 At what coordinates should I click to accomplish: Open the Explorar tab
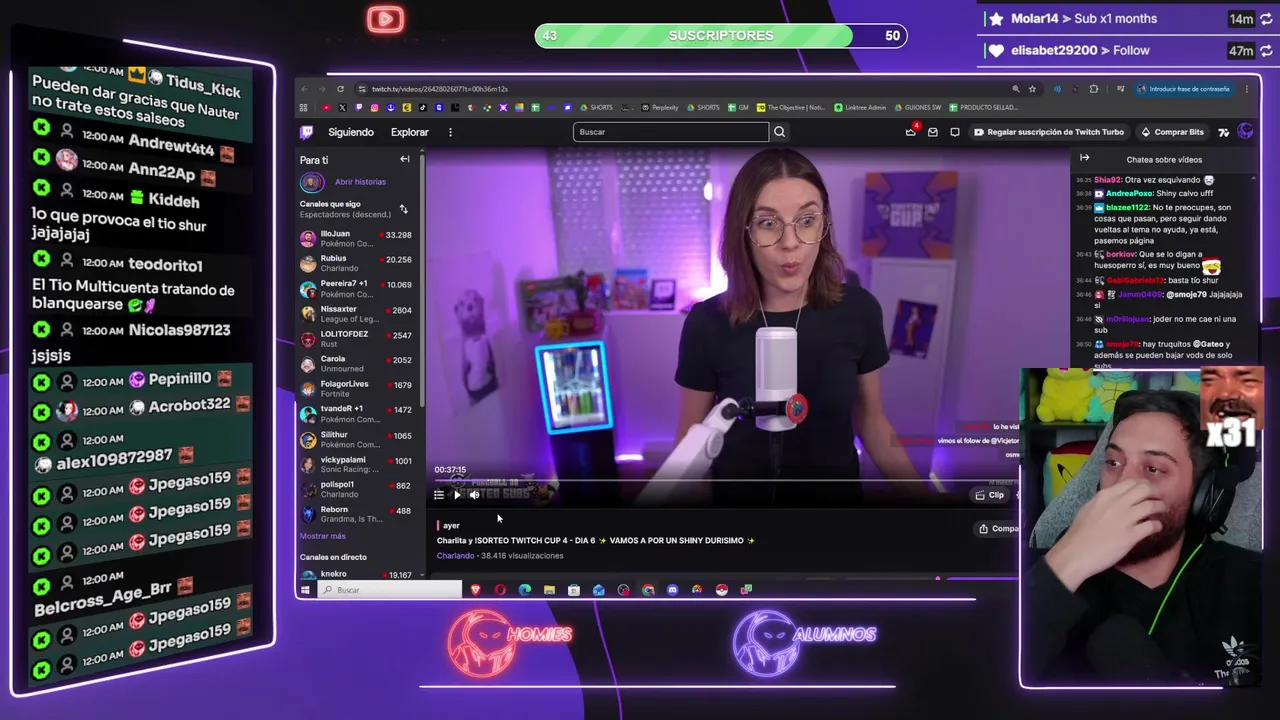pyautogui.click(x=409, y=132)
